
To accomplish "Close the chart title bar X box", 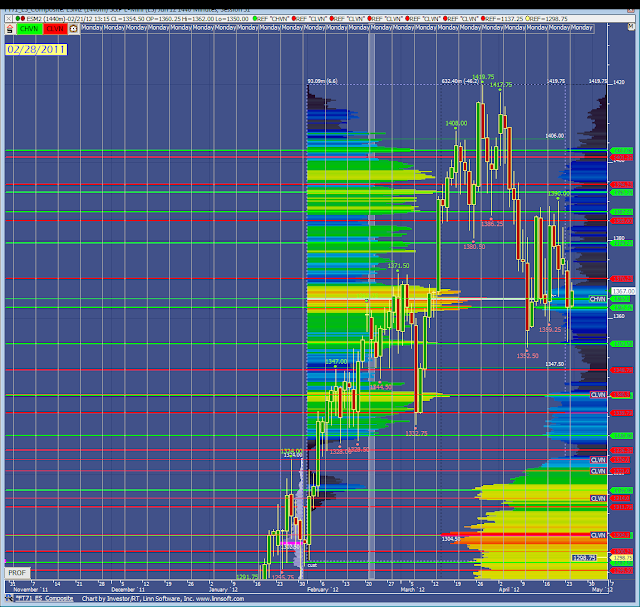I will (x=9, y=19).
